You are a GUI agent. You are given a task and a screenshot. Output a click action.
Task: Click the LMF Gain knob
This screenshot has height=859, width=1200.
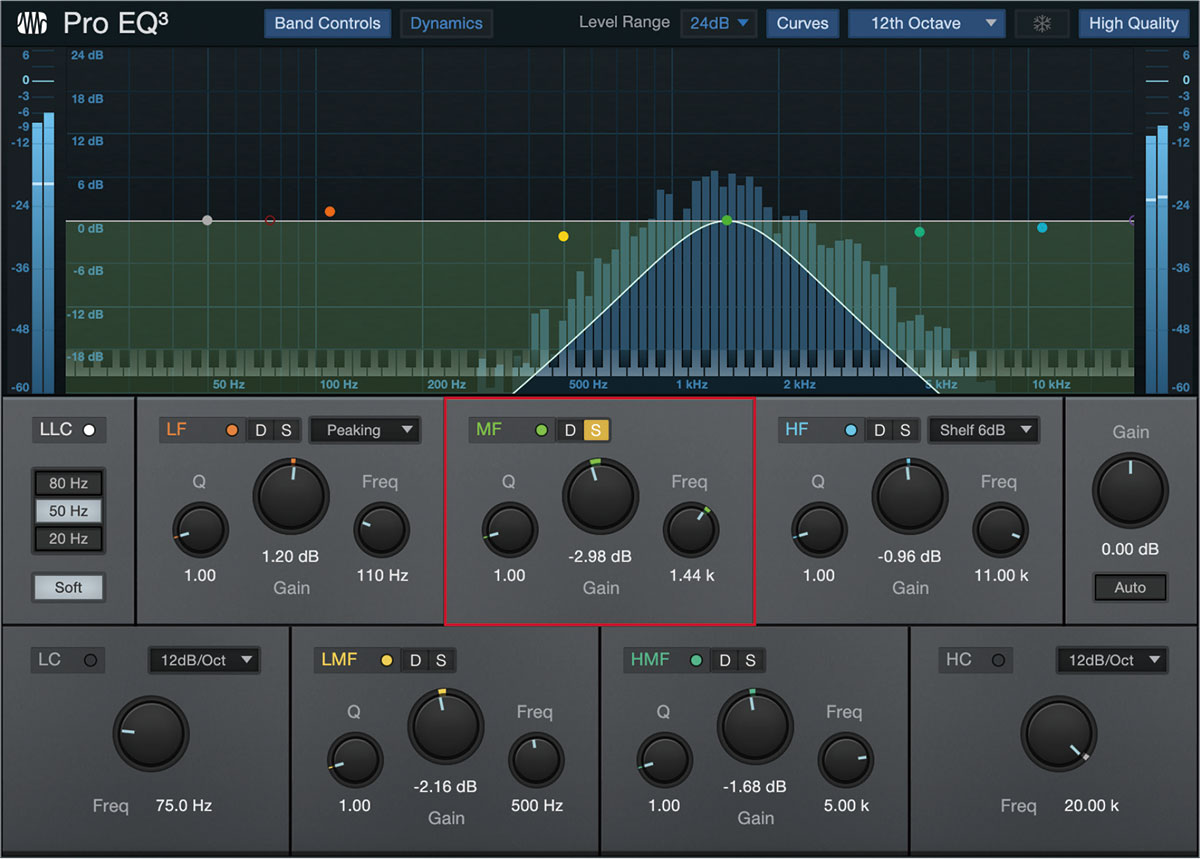point(445,726)
